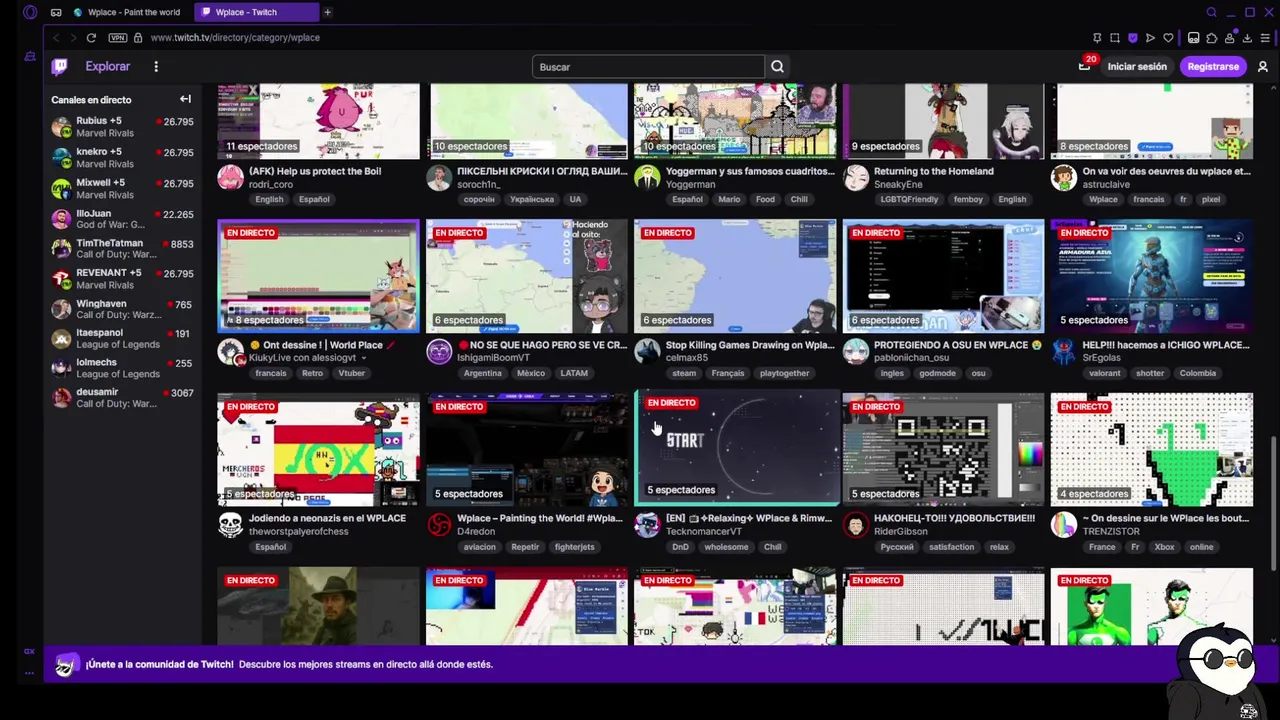The height and width of the screenshot is (720, 1280).
Task: Go back with browser back arrow
Action: tap(56, 38)
